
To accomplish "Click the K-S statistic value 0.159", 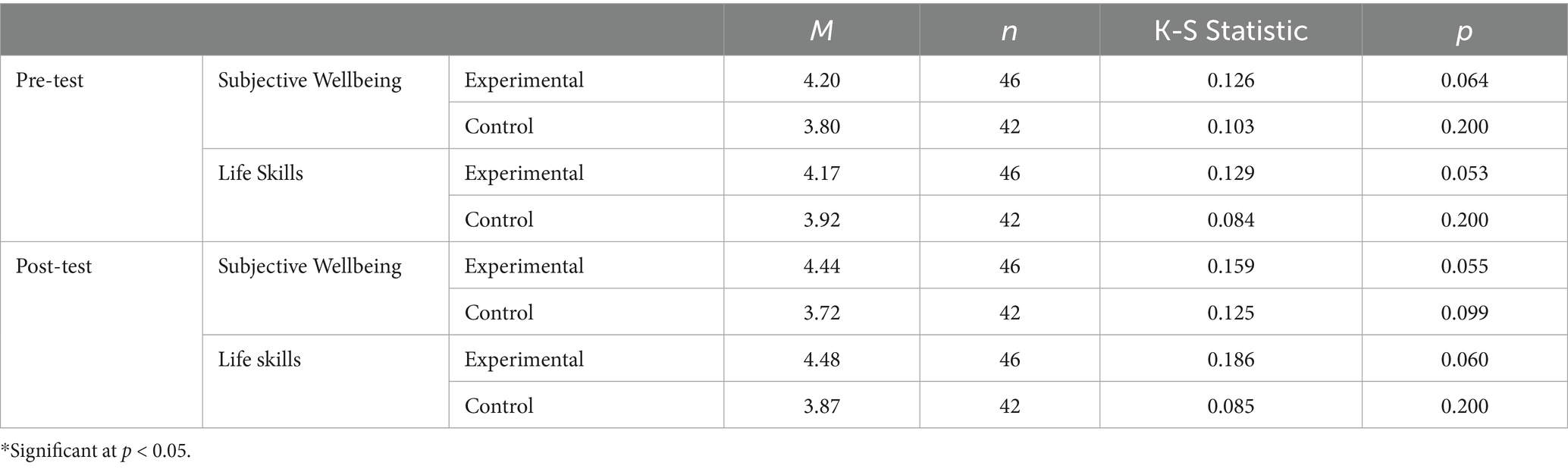I will 1231,266.
